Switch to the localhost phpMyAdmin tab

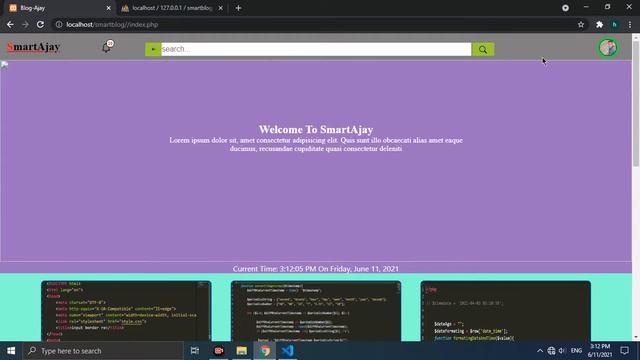pyautogui.click(x=172, y=8)
